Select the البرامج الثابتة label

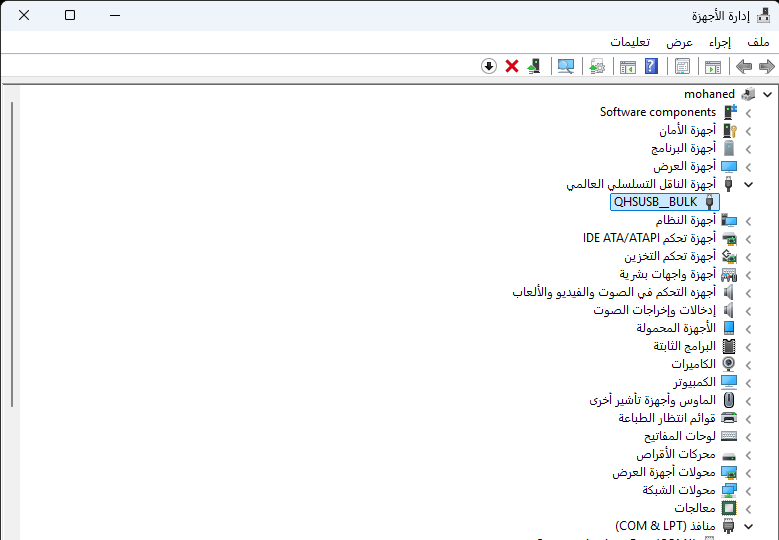[x=685, y=346]
